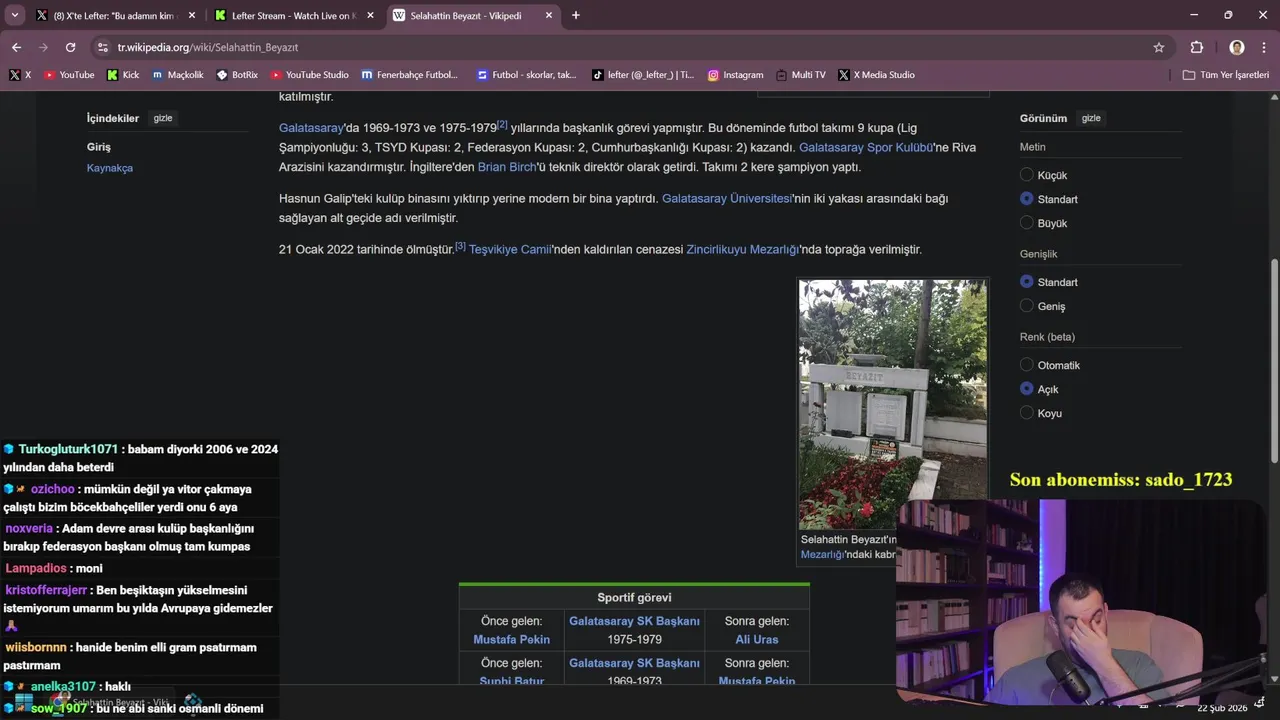Open the browser extensions menu
Screen dimensions: 1280x720
pos(1197,47)
